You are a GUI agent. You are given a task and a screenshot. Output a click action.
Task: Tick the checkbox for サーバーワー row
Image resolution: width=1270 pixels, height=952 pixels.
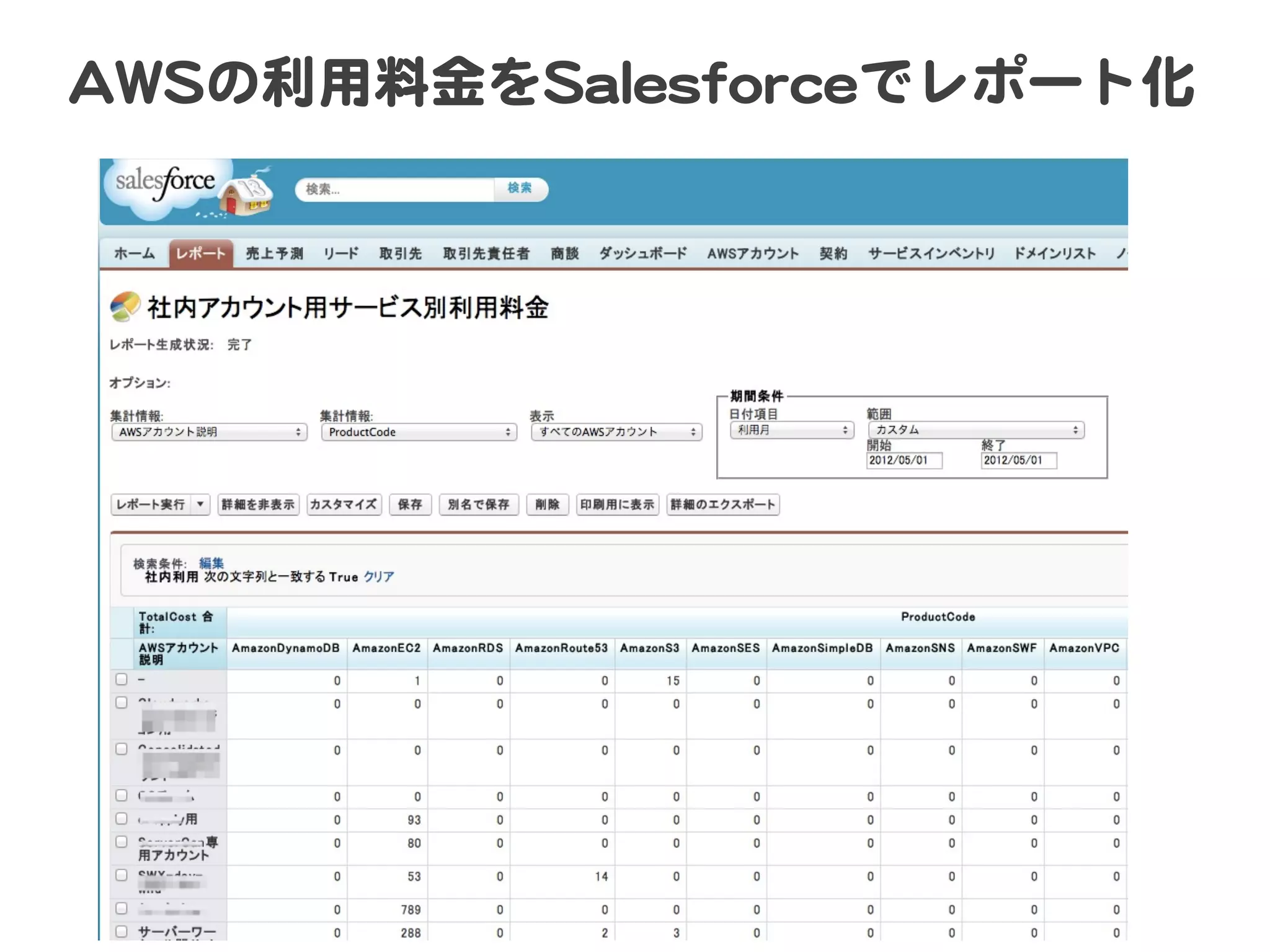(x=122, y=931)
